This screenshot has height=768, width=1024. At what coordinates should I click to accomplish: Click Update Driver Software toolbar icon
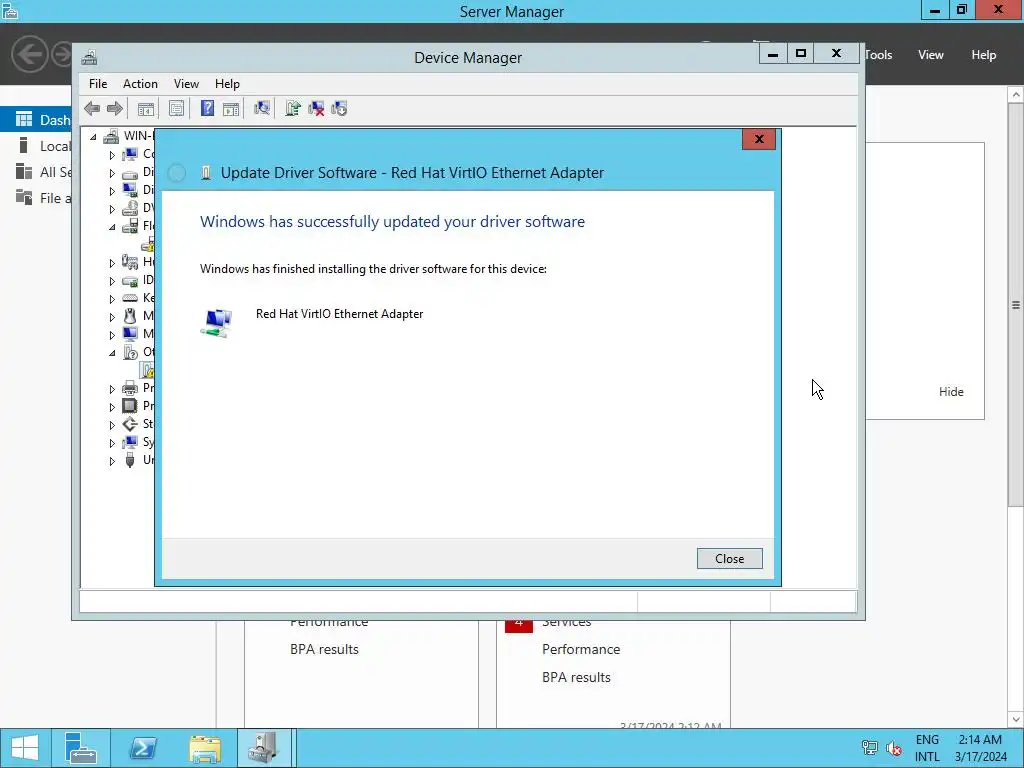click(293, 108)
